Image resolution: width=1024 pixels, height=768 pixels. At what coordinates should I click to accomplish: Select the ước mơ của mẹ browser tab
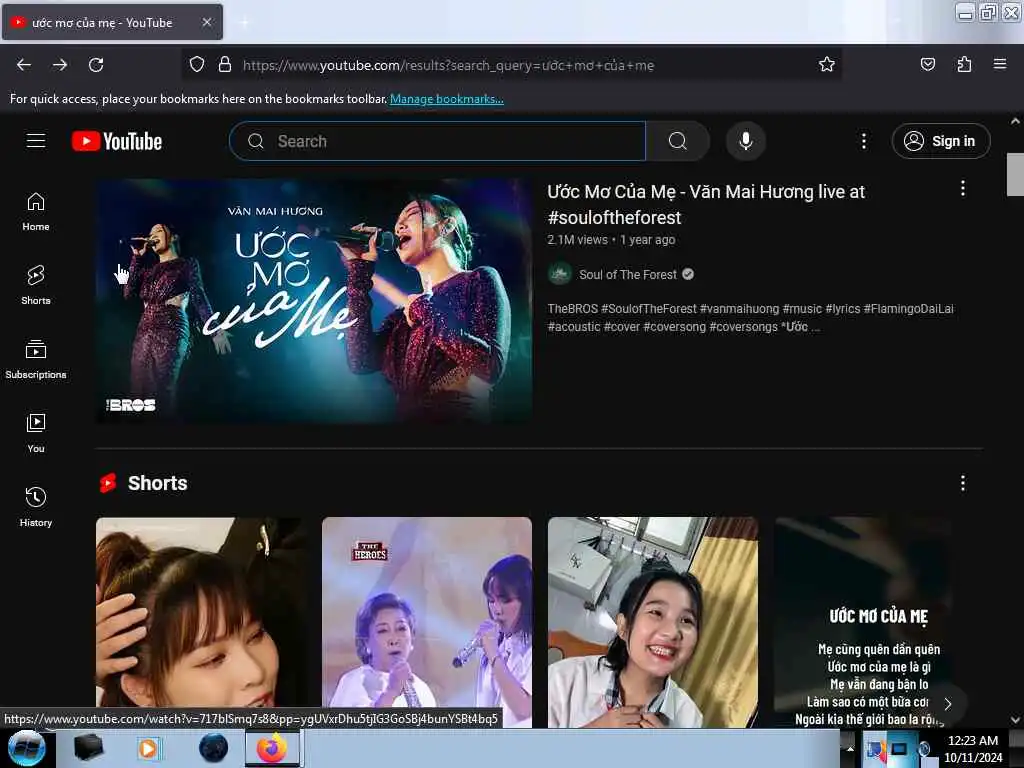point(112,22)
